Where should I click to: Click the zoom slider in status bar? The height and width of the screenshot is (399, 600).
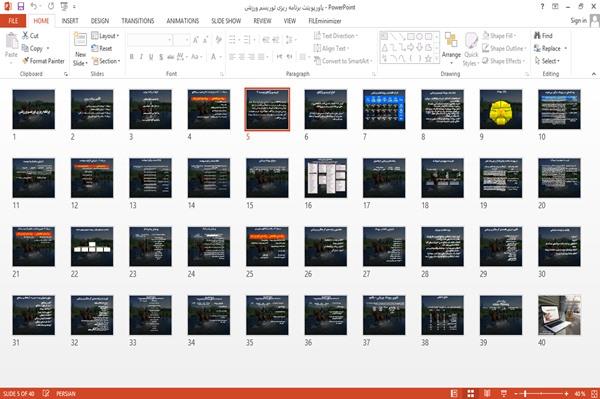point(541,393)
